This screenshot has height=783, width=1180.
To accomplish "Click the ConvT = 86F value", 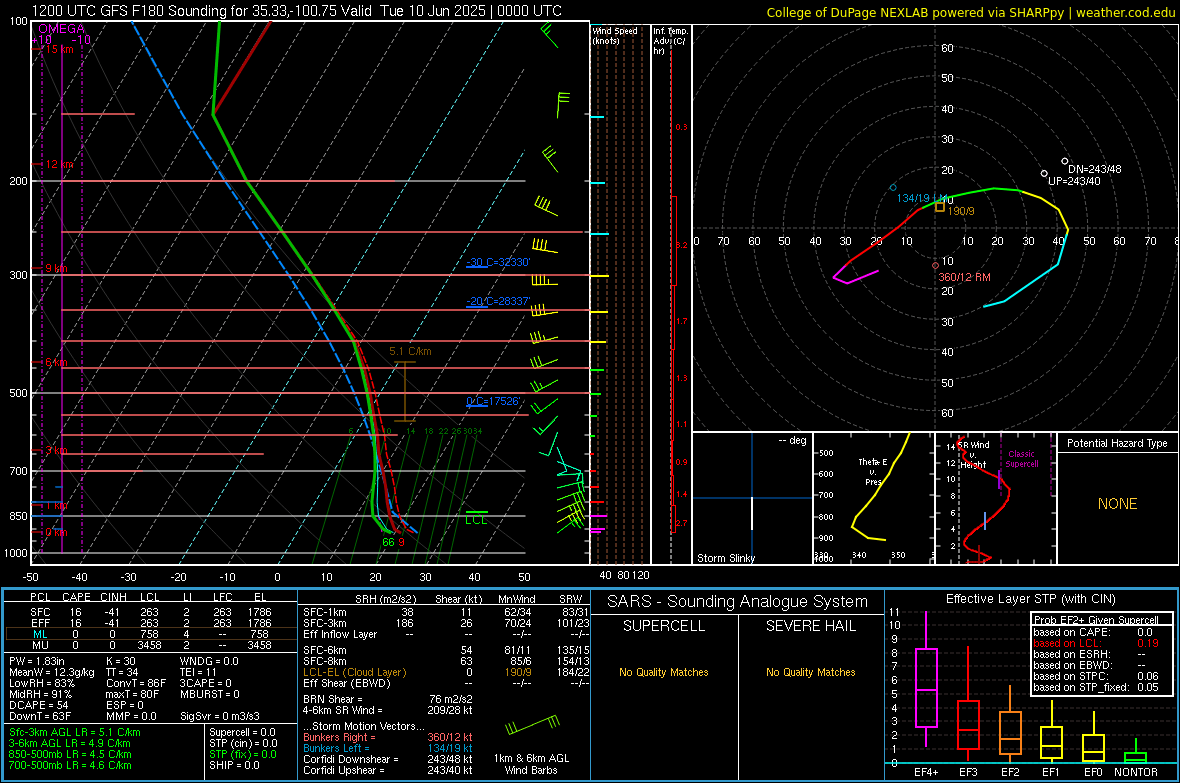I will click(136, 683).
